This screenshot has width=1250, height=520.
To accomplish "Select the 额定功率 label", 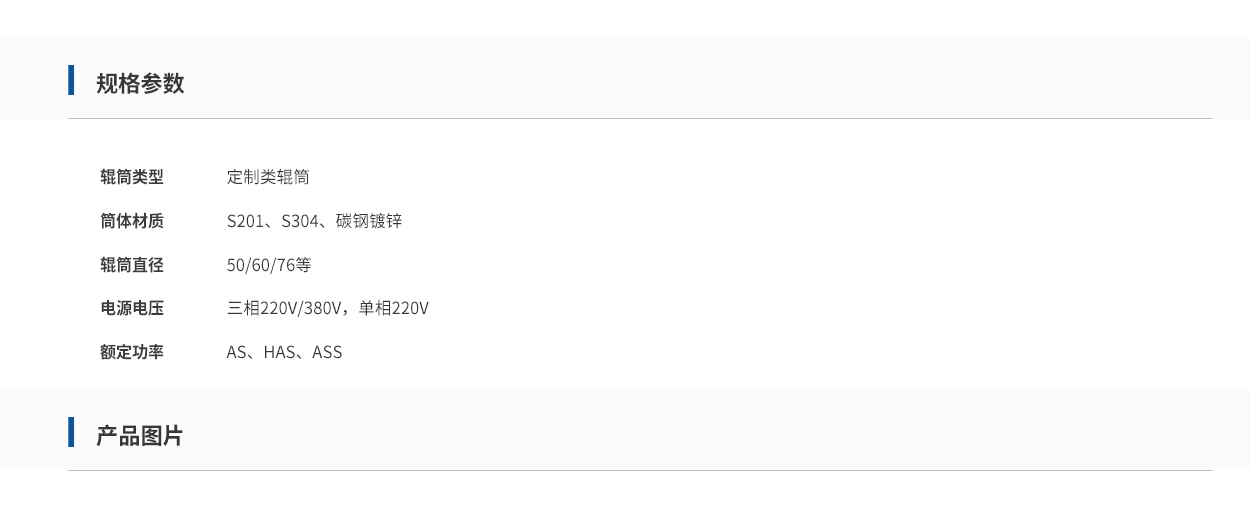I will click(132, 352).
